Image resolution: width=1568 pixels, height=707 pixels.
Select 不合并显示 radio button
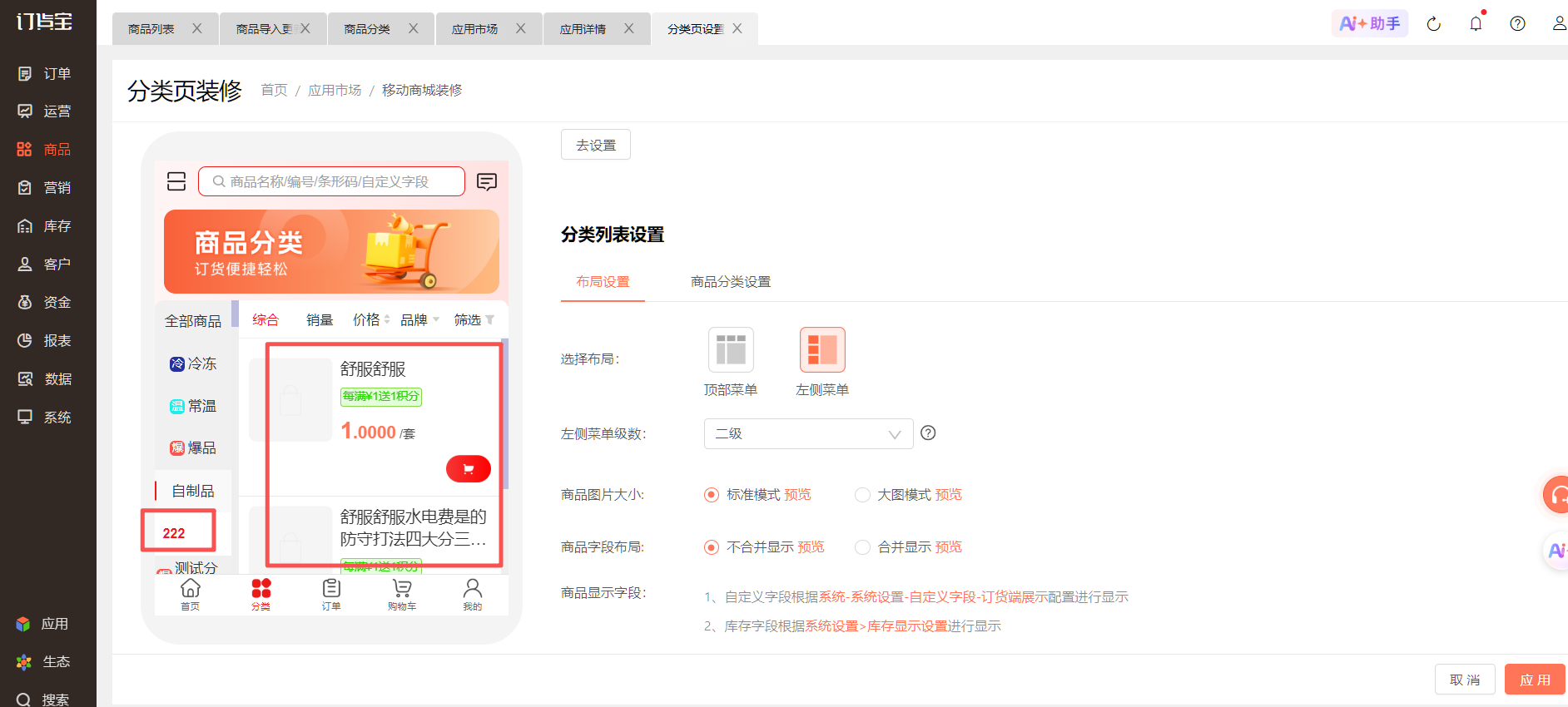point(712,547)
